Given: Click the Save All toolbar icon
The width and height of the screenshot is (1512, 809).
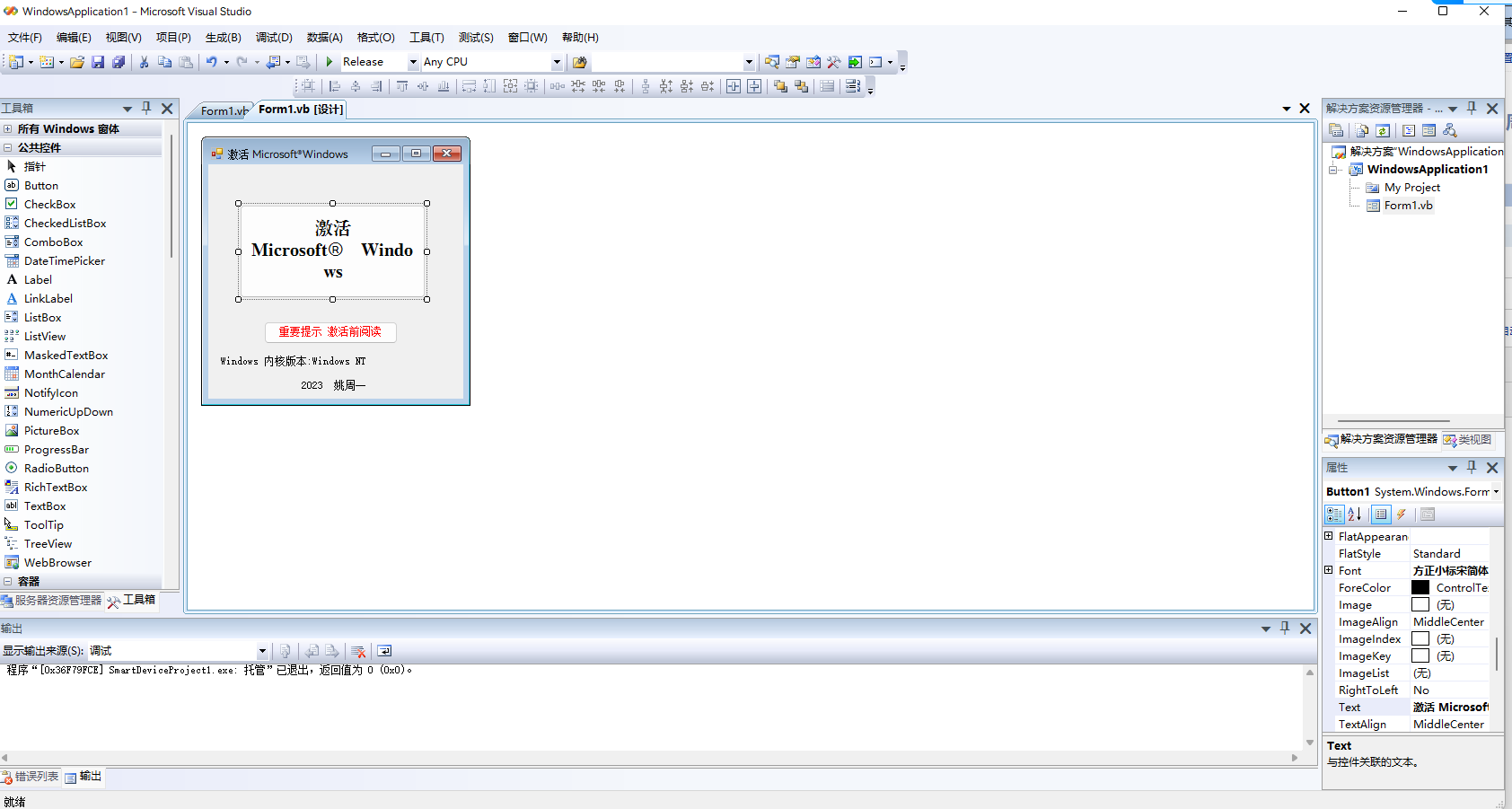Looking at the screenshot, I should coord(118,62).
